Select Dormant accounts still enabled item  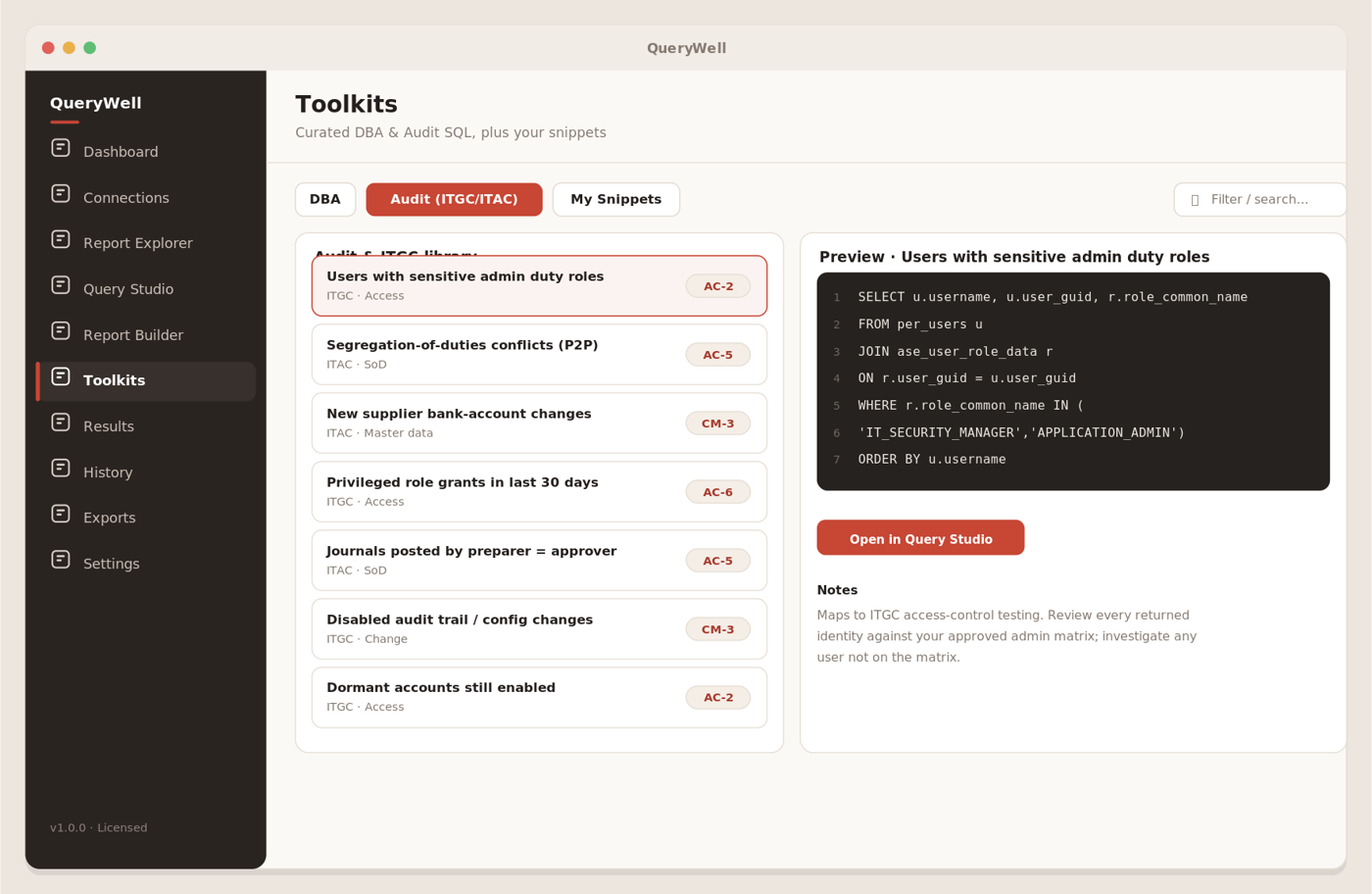coord(539,697)
